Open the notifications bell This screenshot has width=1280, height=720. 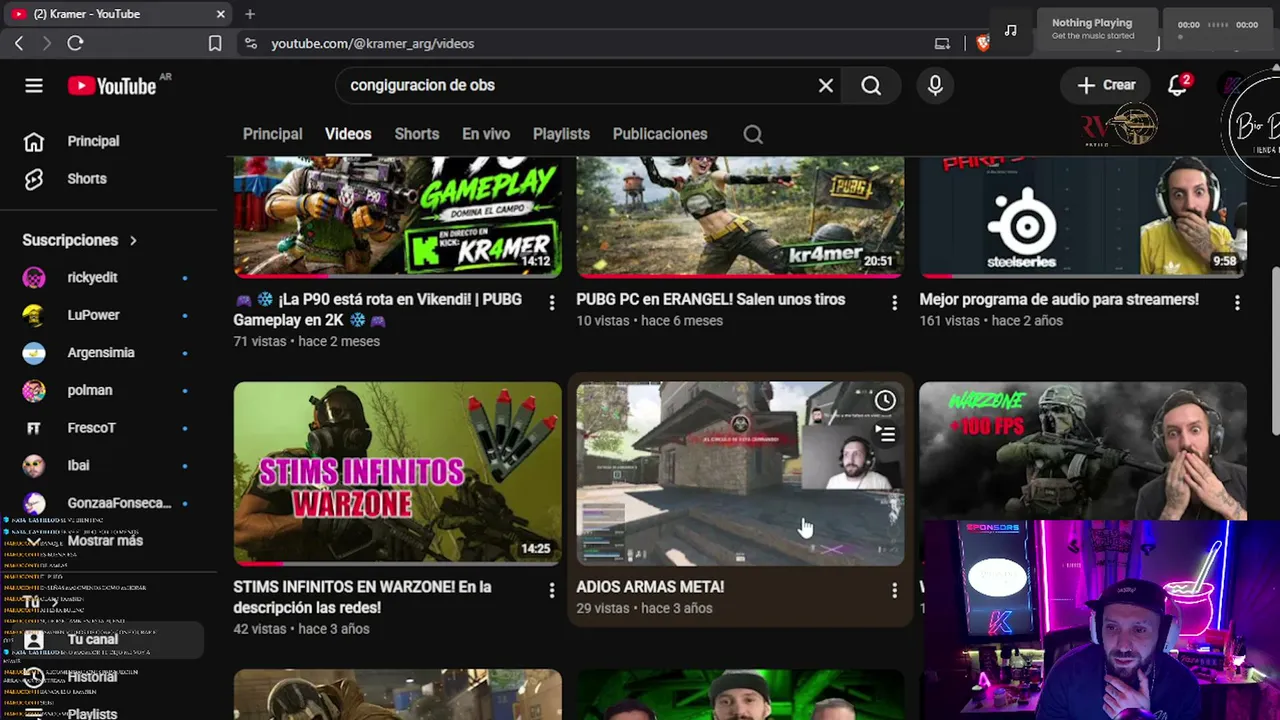(1178, 86)
